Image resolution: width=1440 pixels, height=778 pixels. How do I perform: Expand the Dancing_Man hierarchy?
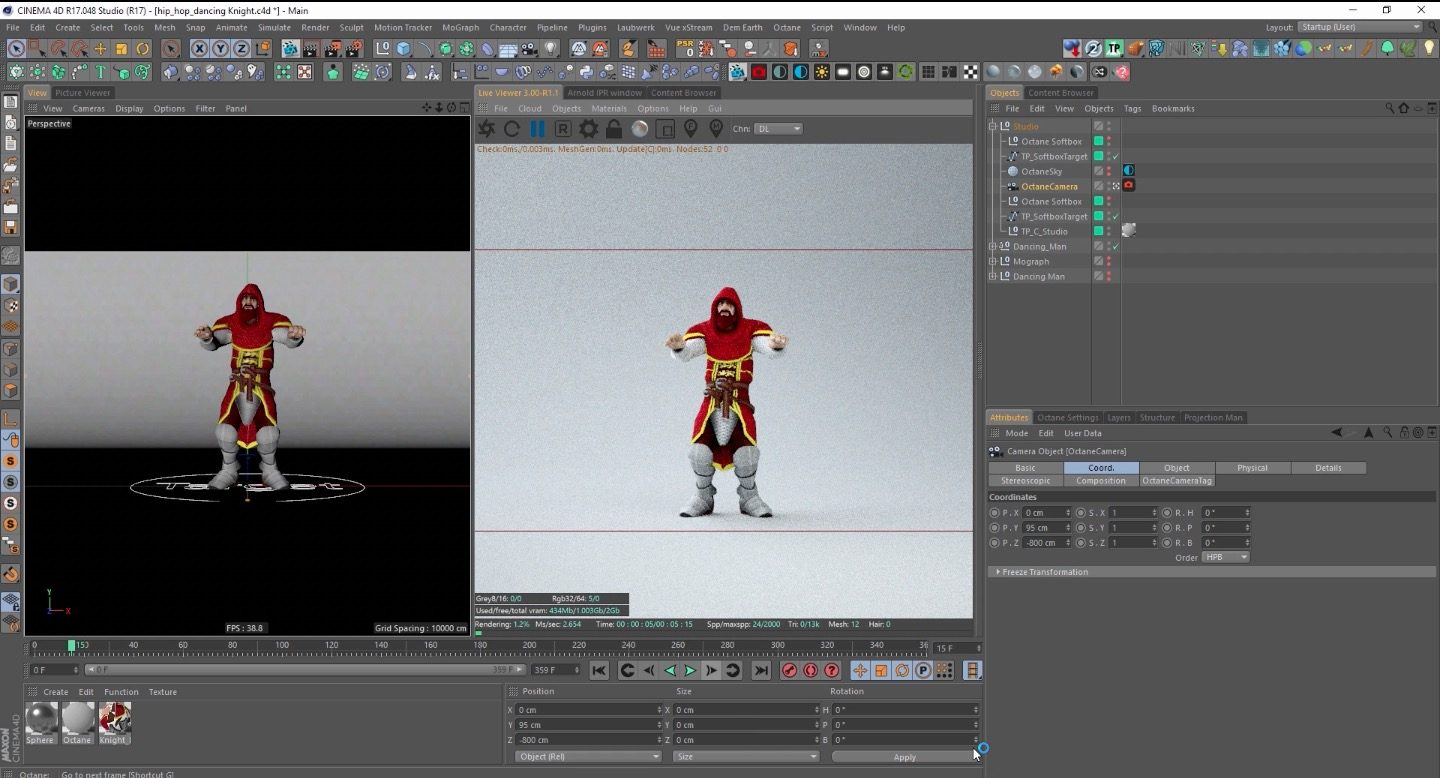pos(993,246)
